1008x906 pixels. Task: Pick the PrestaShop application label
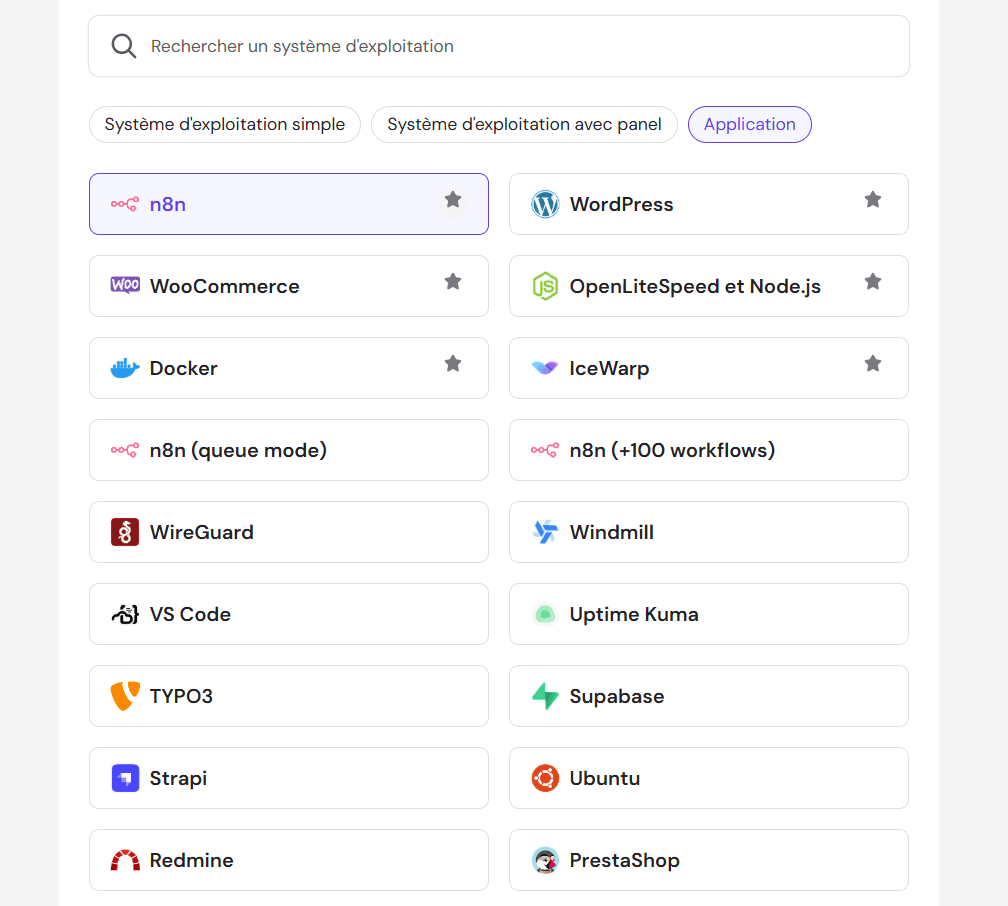[x=624, y=861]
